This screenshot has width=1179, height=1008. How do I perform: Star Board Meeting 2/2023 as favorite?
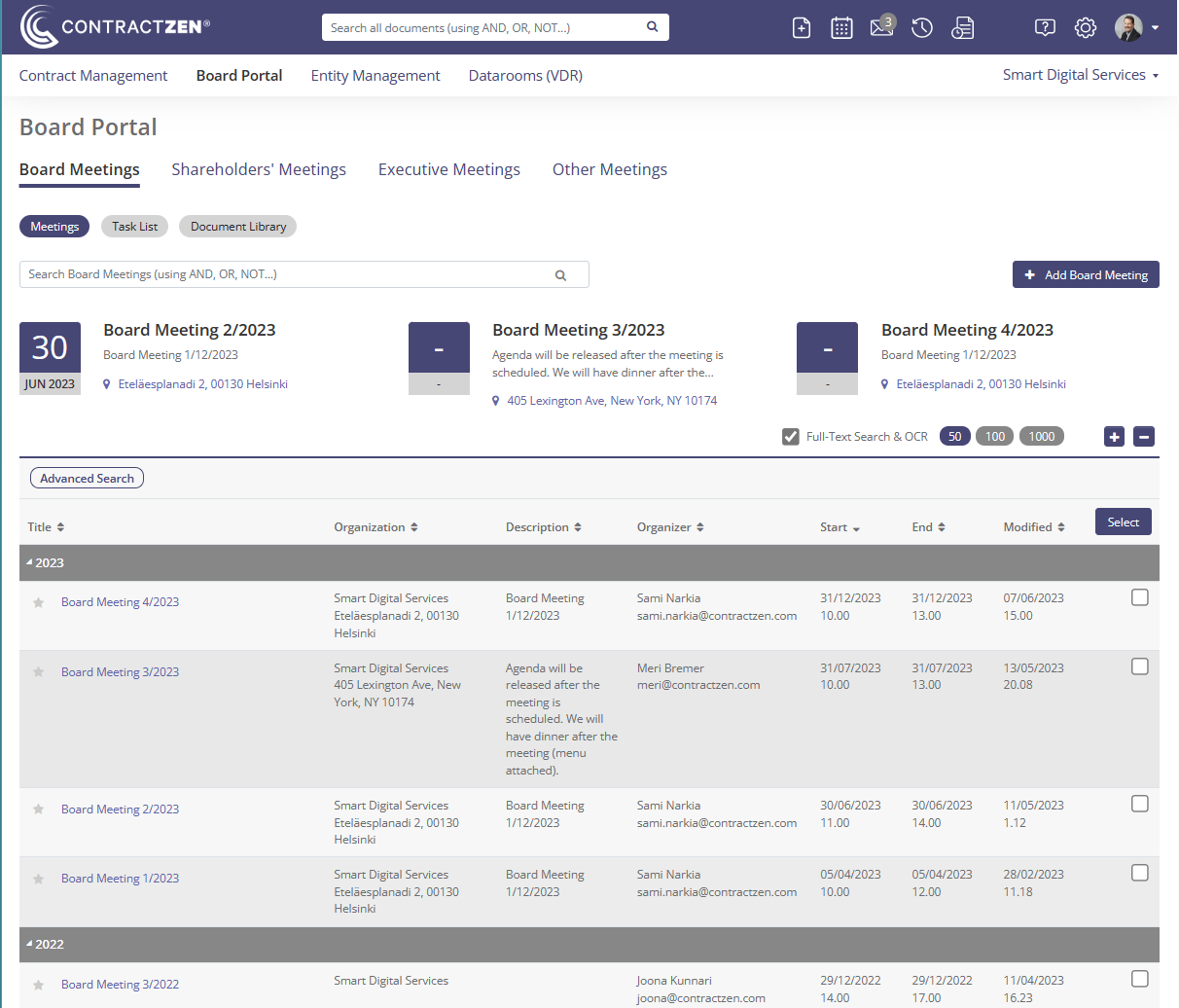(x=39, y=810)
